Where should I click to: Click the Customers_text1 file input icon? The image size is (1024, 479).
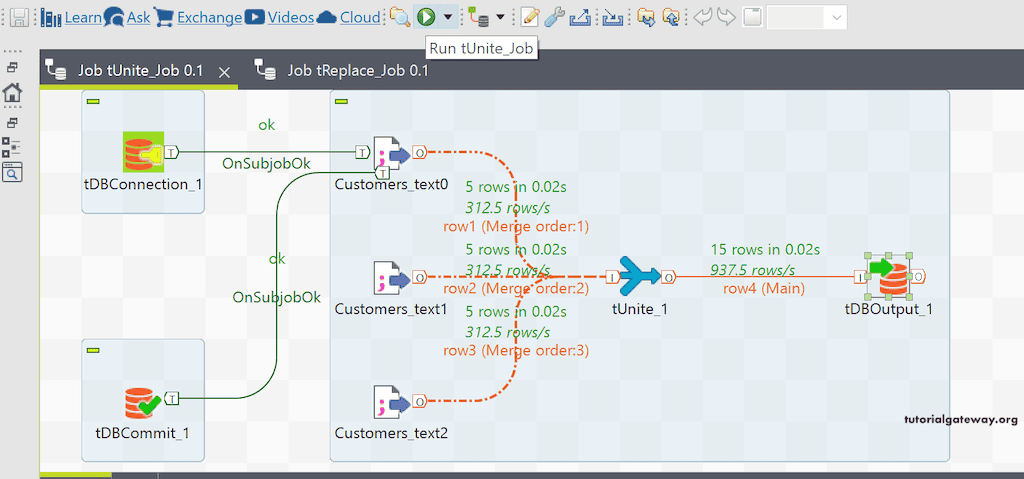pyautogui.click(x=390, y=277)
